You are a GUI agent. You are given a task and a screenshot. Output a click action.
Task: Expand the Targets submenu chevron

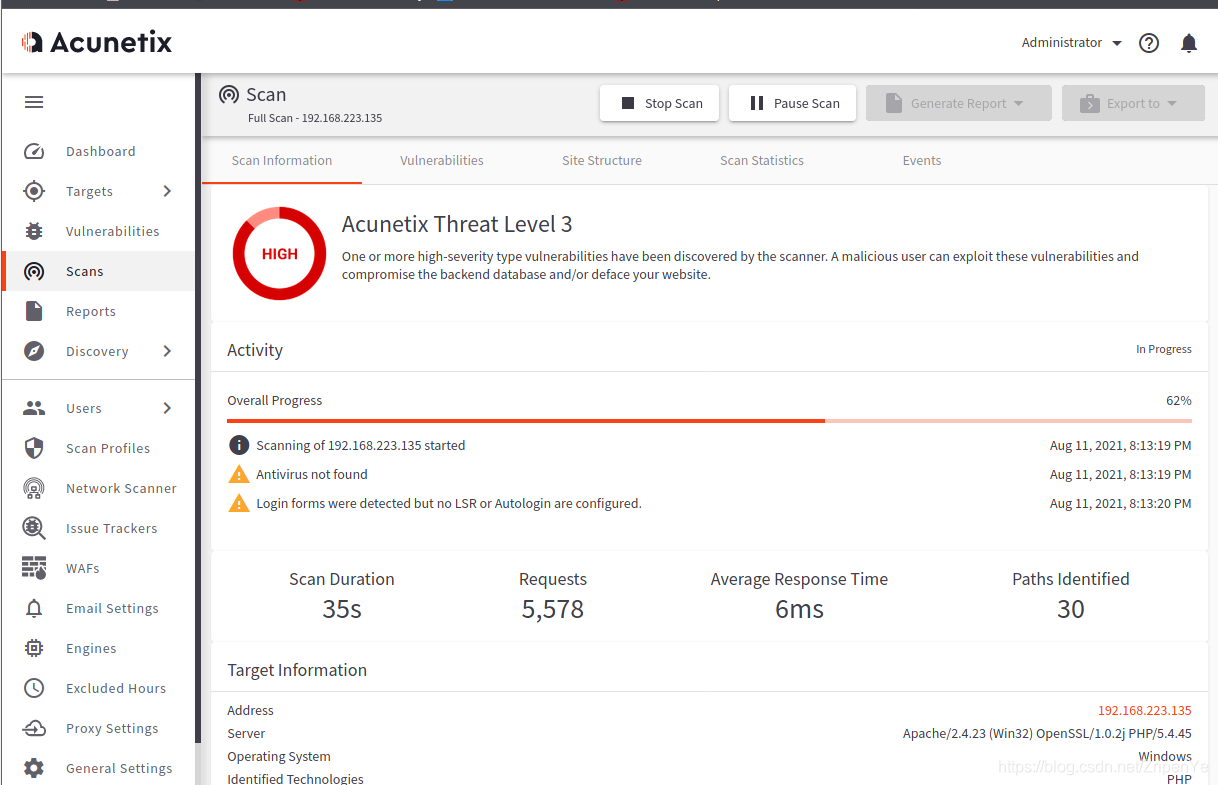(x=167, y=191)
